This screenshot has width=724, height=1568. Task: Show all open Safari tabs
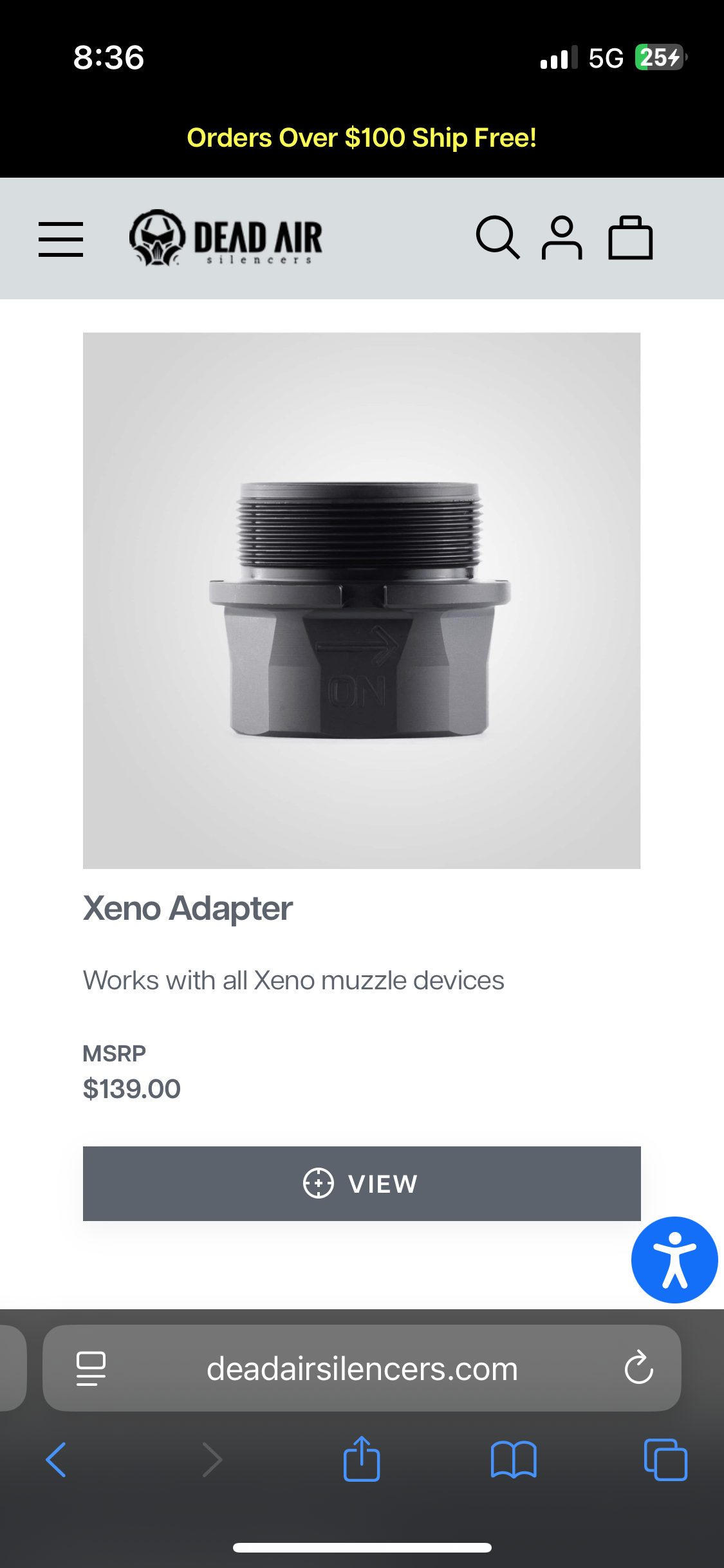coord(665,1459)
